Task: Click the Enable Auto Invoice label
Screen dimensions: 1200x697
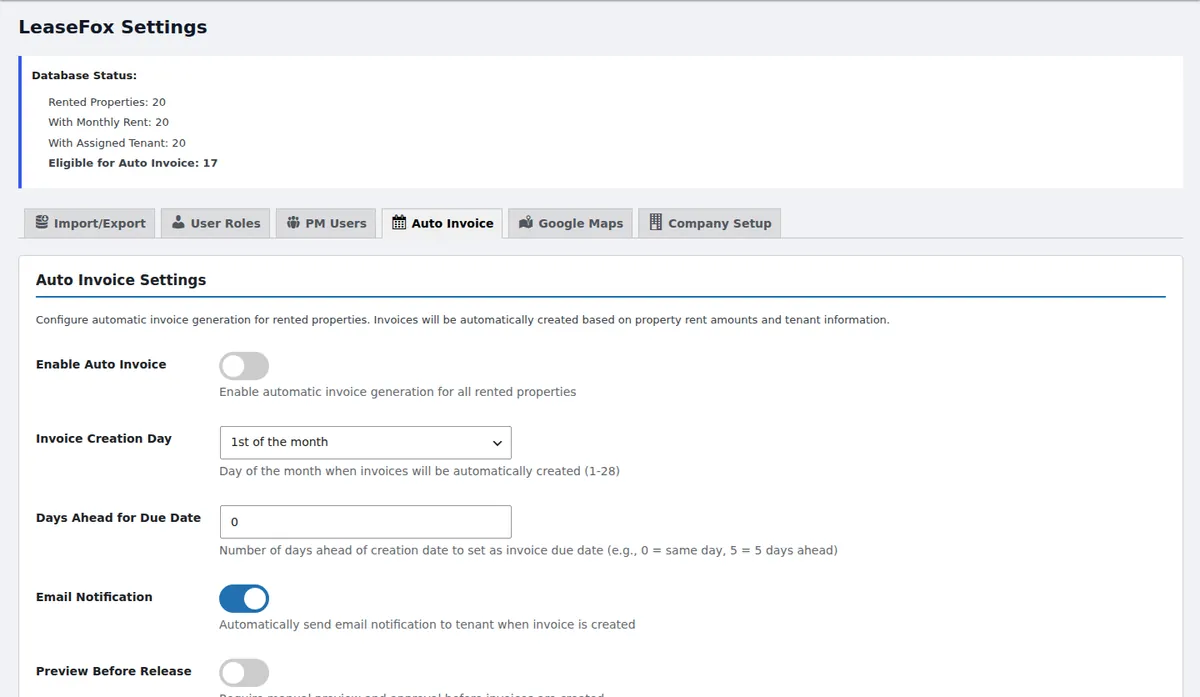Action: point(101,364)
